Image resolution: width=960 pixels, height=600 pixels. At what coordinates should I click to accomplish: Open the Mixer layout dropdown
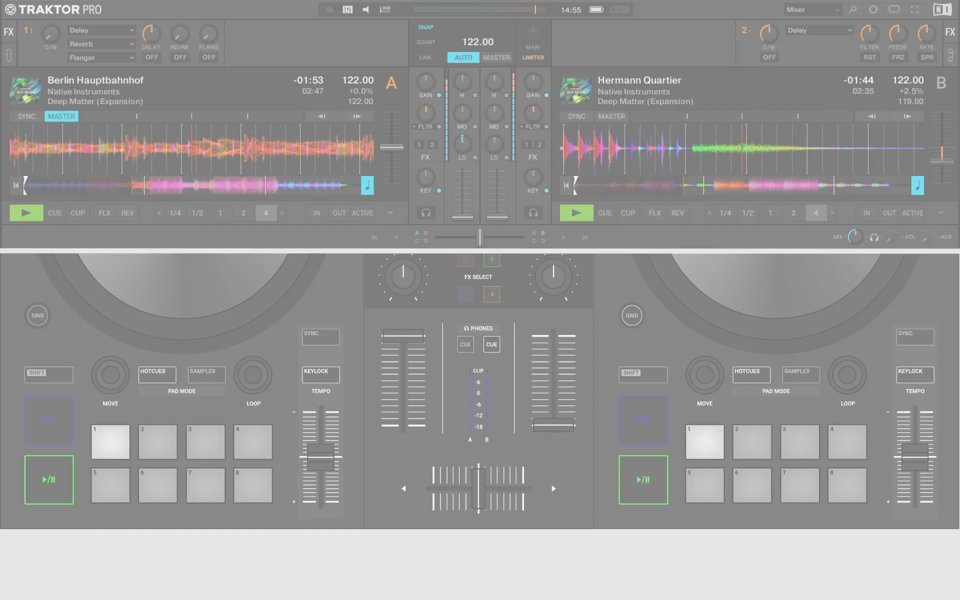(x=813, y=10)
